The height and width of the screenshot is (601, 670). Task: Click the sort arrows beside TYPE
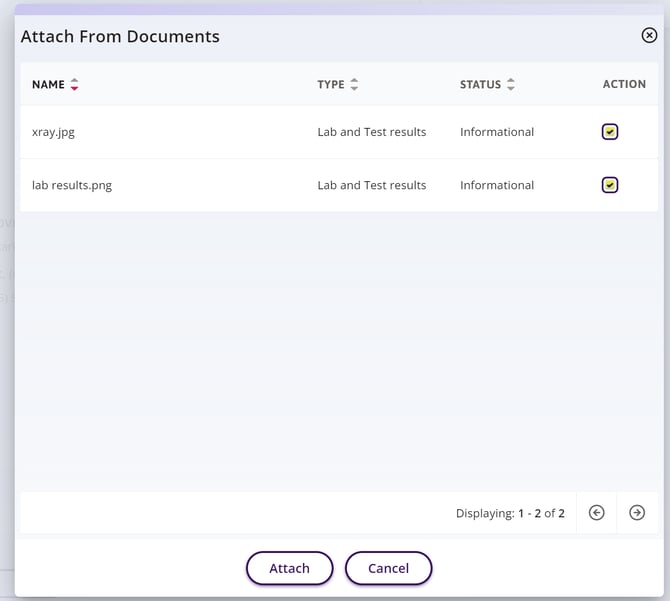coord(354,85)
